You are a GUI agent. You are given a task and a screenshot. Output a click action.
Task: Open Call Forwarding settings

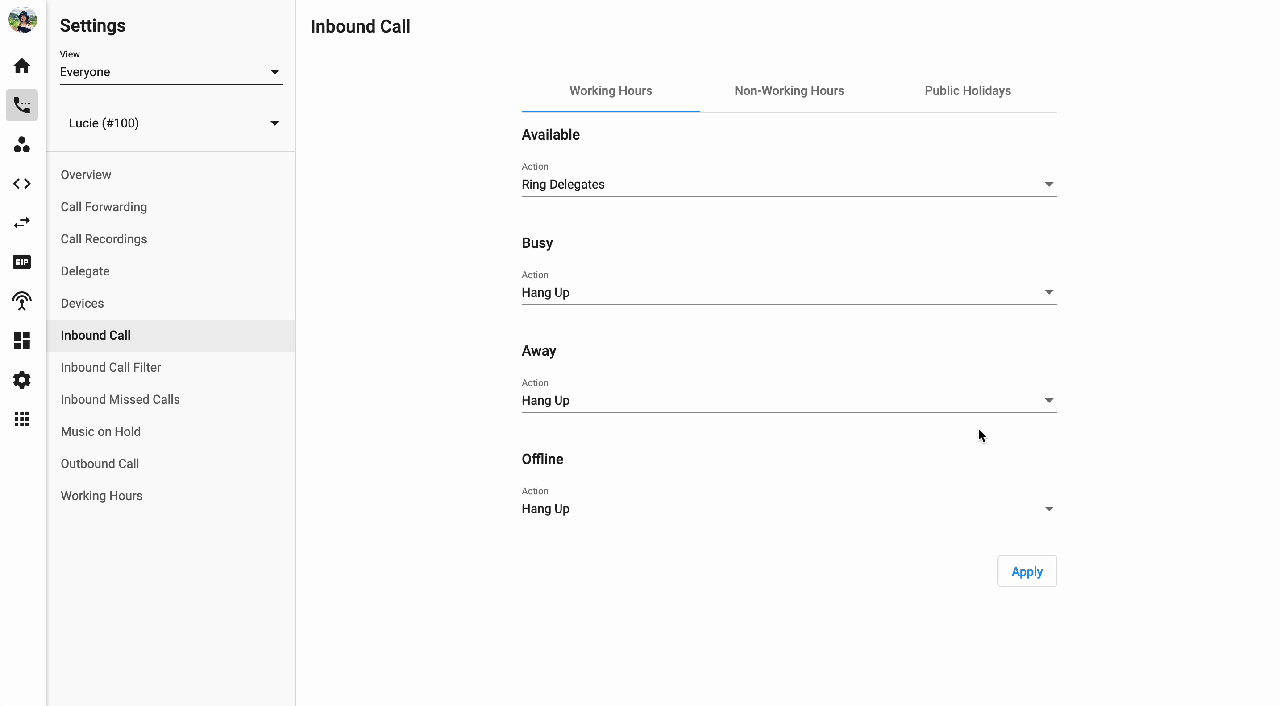pos(171,207)
